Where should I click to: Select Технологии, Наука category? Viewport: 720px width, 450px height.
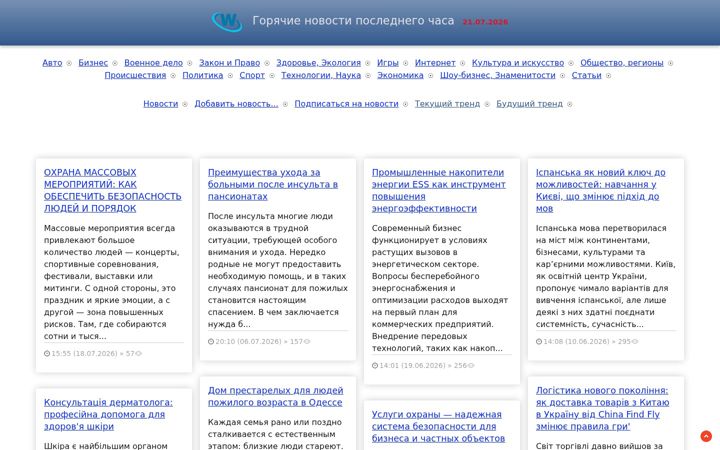pyautogui.click(x=321, y=75)
